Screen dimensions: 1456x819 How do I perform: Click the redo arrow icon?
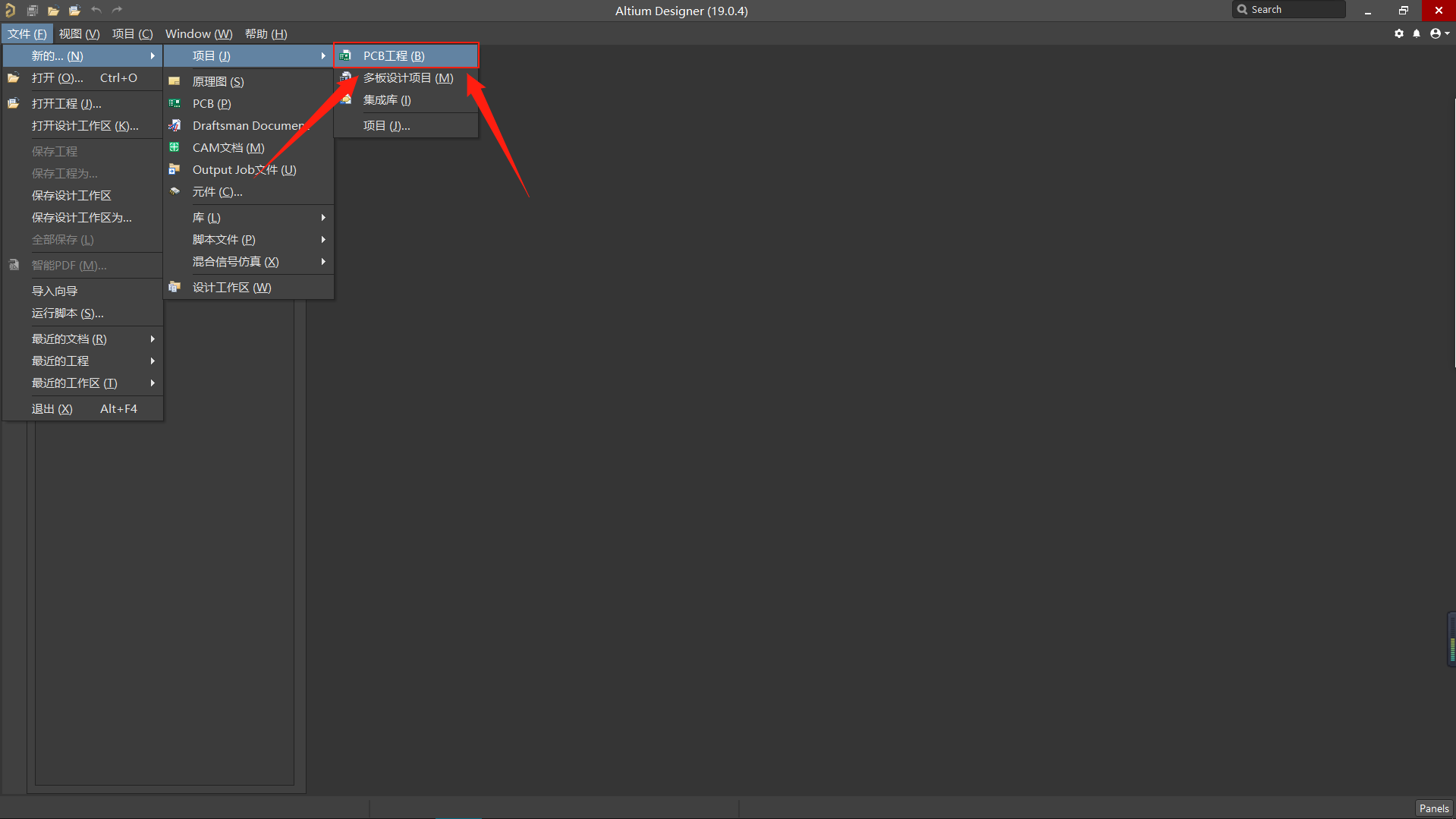click(117, 10)
